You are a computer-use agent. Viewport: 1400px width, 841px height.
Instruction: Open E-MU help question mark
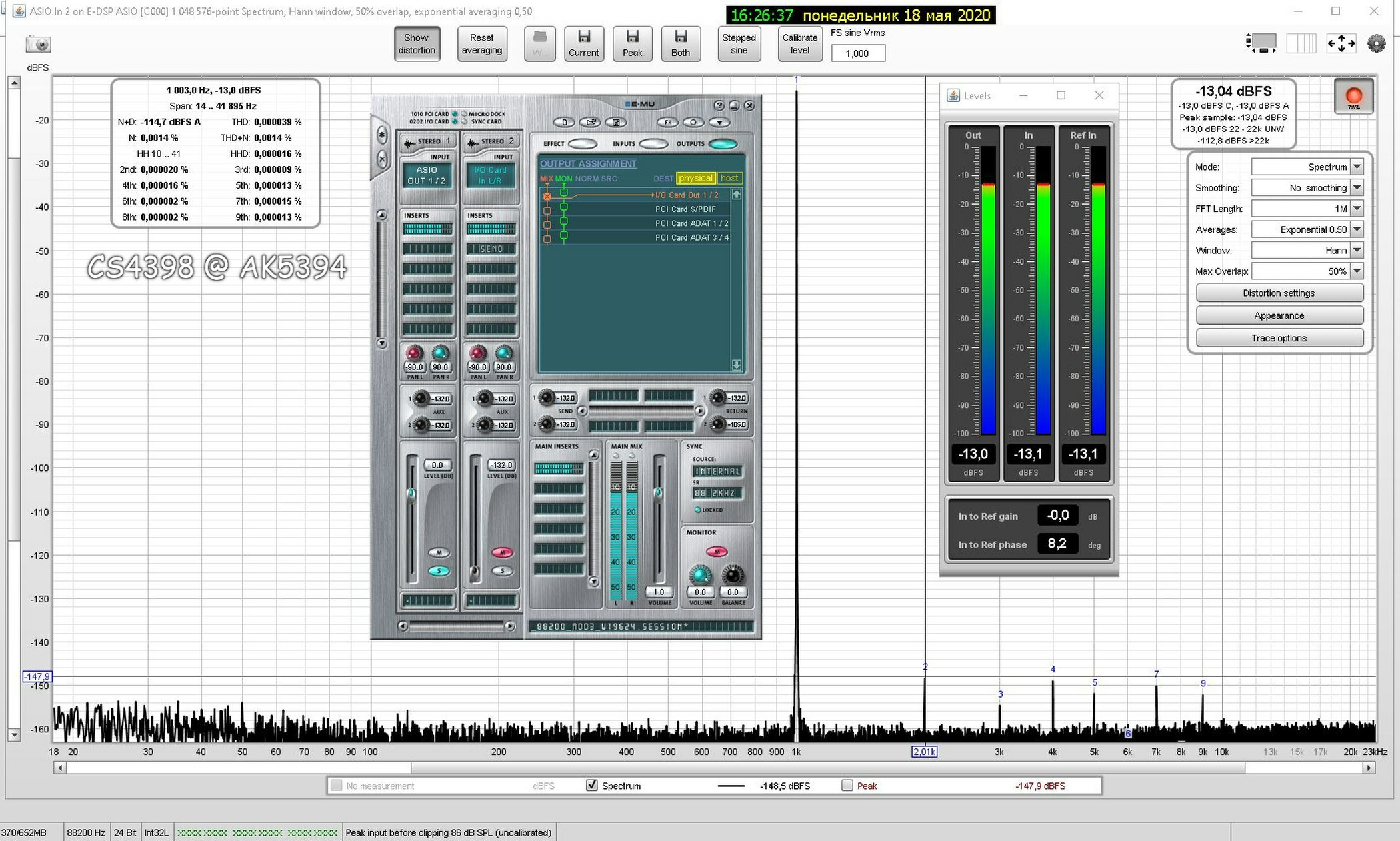tap(719, 105)
